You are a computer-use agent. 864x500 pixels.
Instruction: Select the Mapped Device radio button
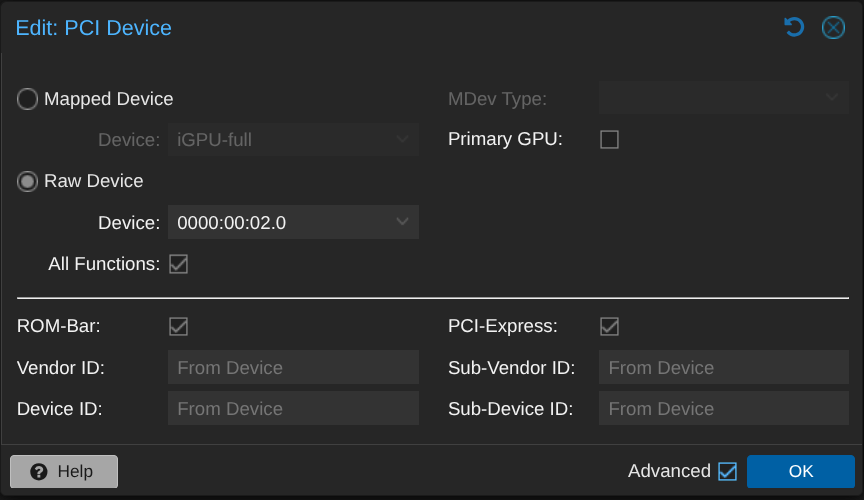coord(28,99)
